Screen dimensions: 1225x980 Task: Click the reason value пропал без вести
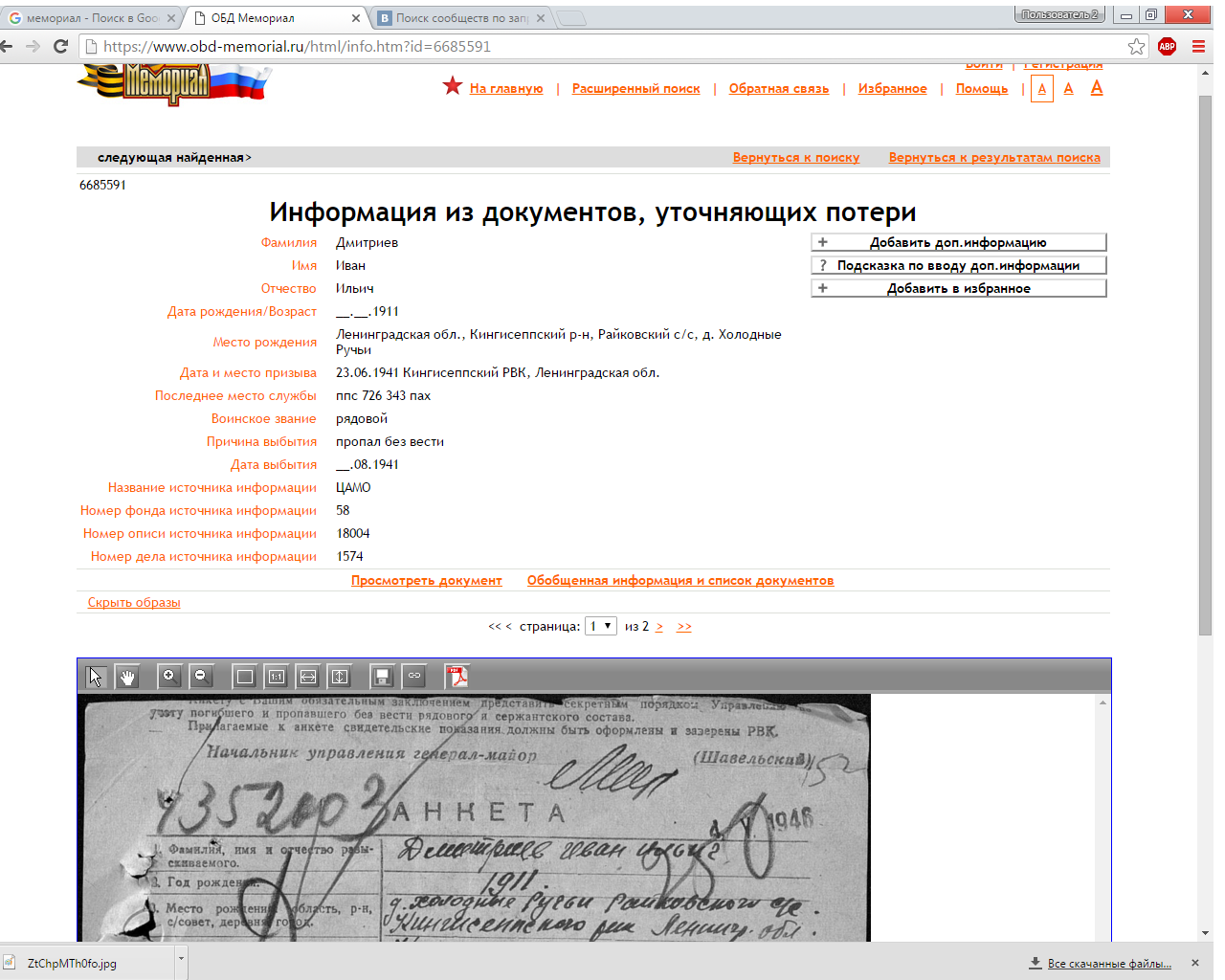pyautogui.click(x=390, y=442)
